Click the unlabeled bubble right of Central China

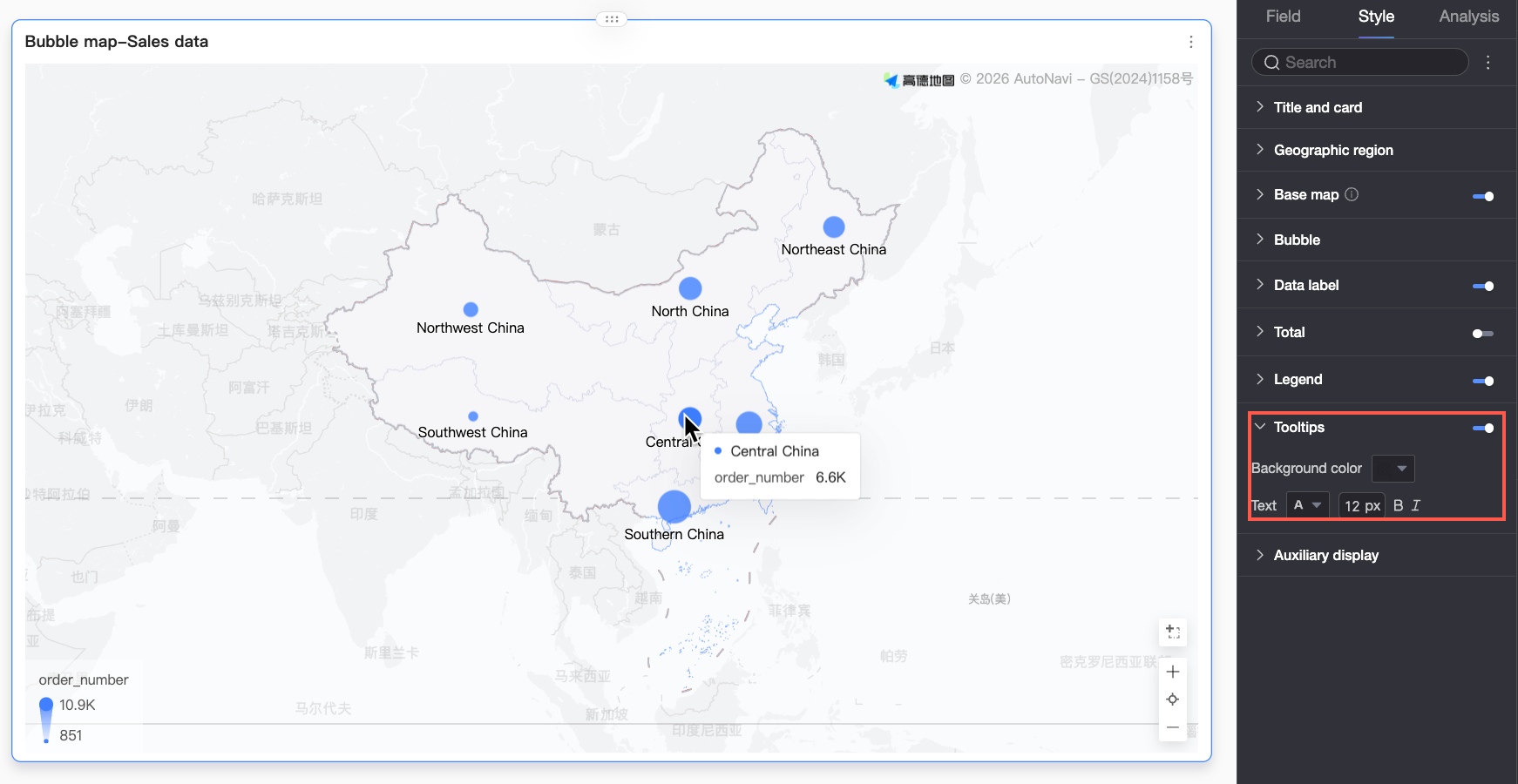point(749,424)
